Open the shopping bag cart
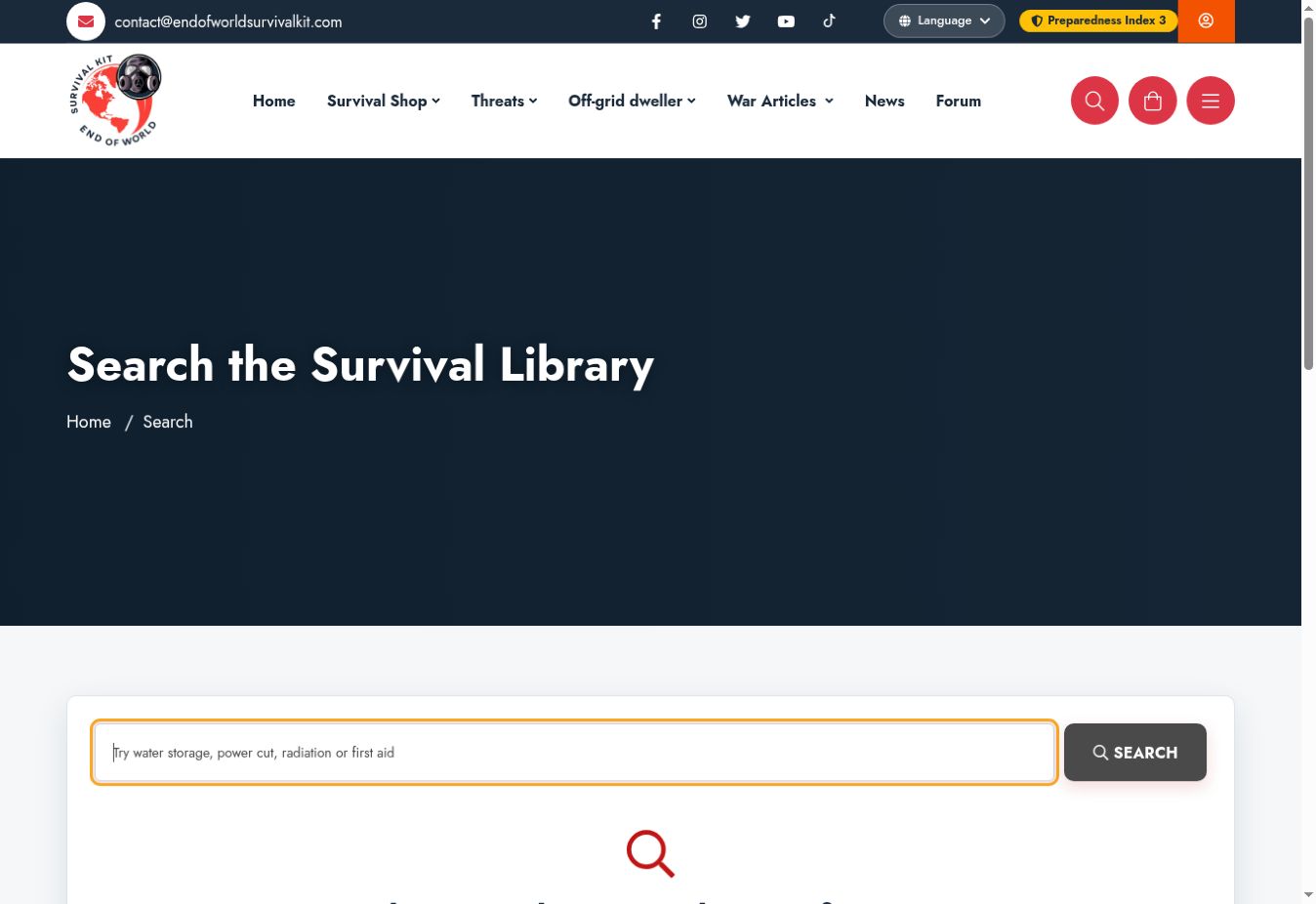 (x=1153, y=101)
